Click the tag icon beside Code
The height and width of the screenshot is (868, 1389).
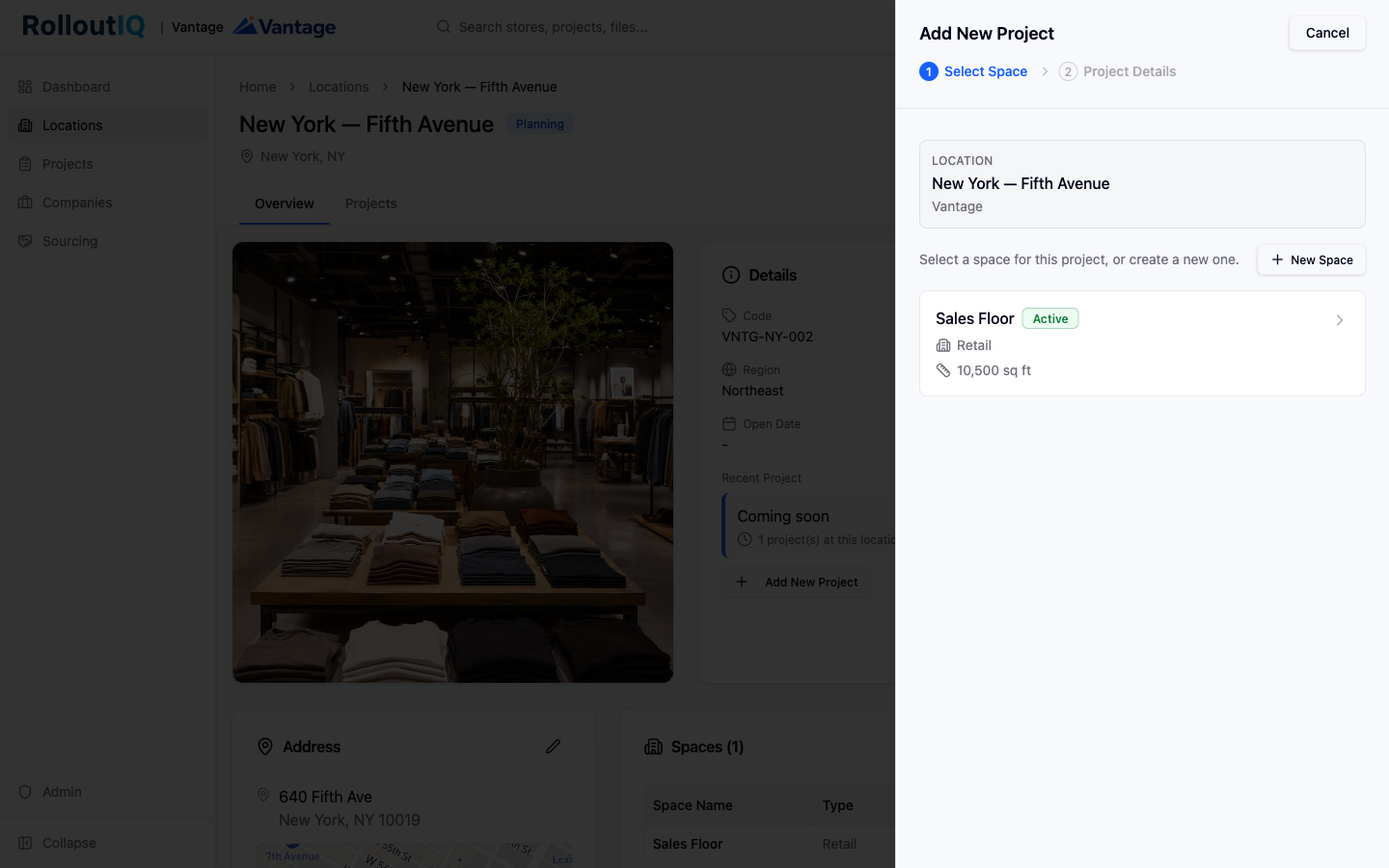(729, 315)
